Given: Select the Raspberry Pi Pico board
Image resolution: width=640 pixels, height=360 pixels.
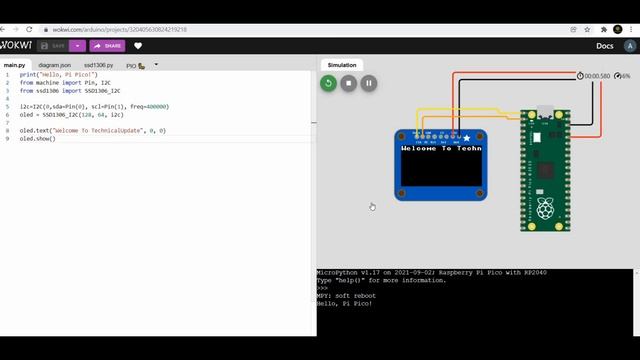Looking at the screenshot, I should (545, 169).
